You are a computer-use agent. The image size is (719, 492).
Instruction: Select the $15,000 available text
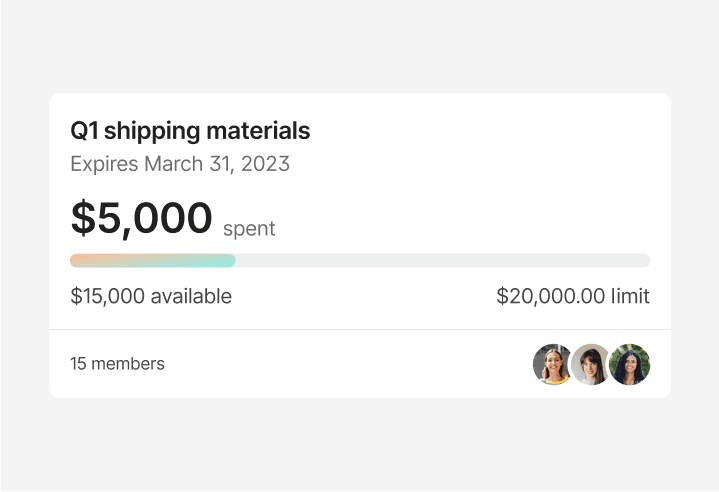point(151,297)
